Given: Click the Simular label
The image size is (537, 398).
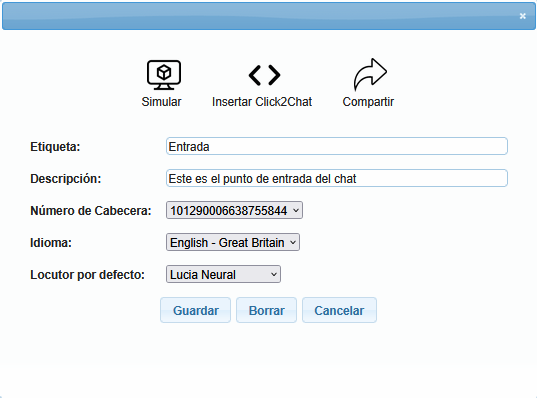Looking at the screenshot, I should click(161, 102).
